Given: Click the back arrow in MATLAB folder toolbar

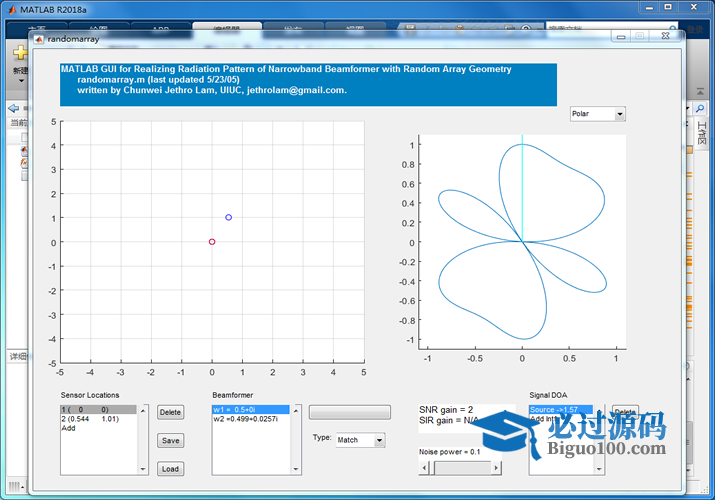Looking at the screenshot, I should tap(13, 108).
